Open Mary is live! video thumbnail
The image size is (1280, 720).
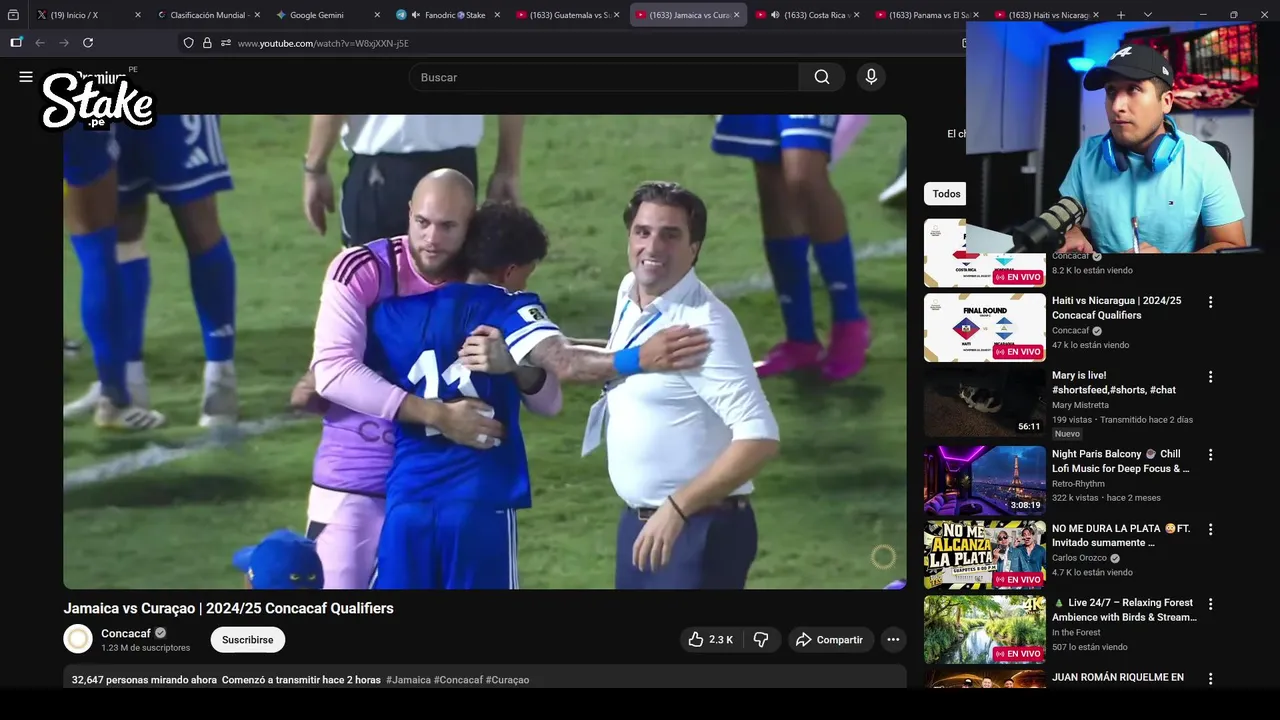[x=985, y=402]
